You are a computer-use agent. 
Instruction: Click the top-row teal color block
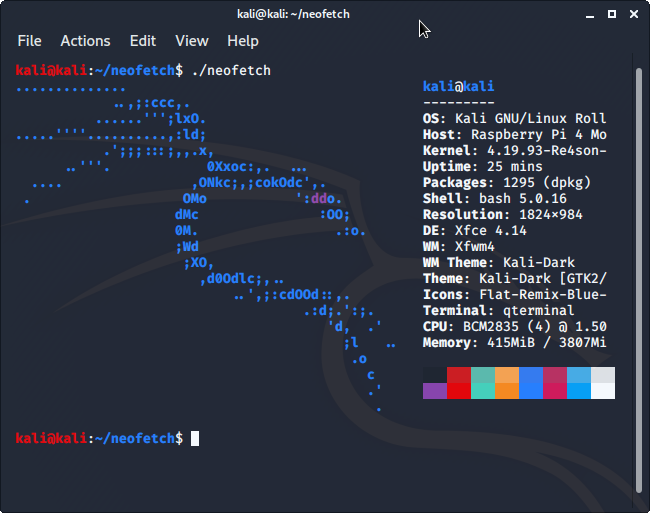click(483, 375)
